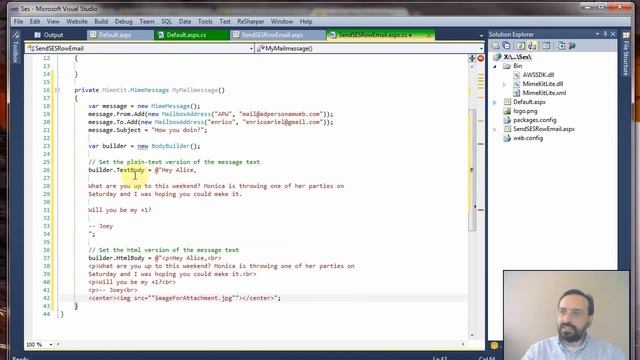Expand the SendSESRowEmail.aspx node
This screenshot has width=640, height=360.
(x=495, y=129)
